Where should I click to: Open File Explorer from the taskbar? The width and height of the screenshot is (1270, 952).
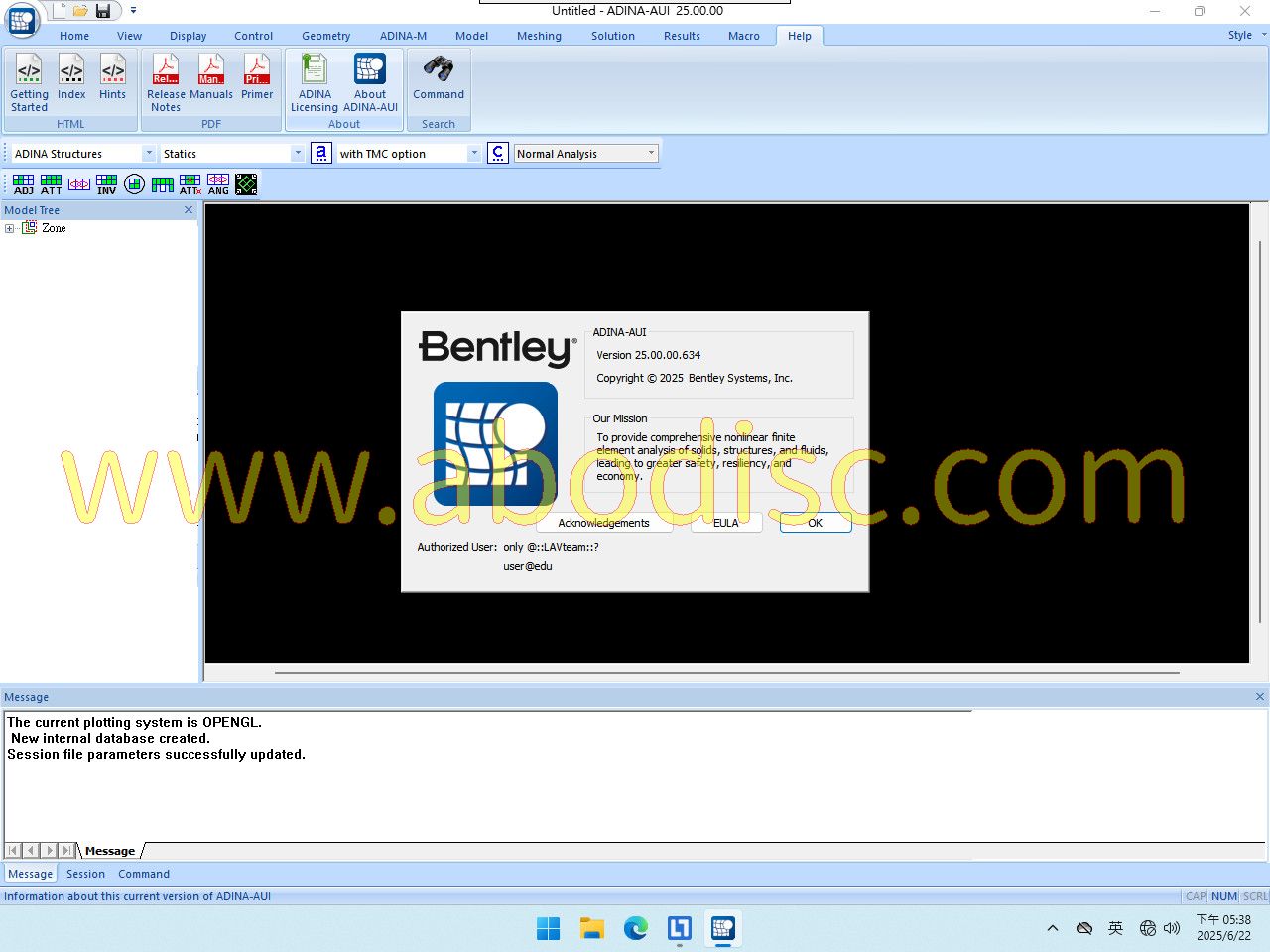[592, 928]
